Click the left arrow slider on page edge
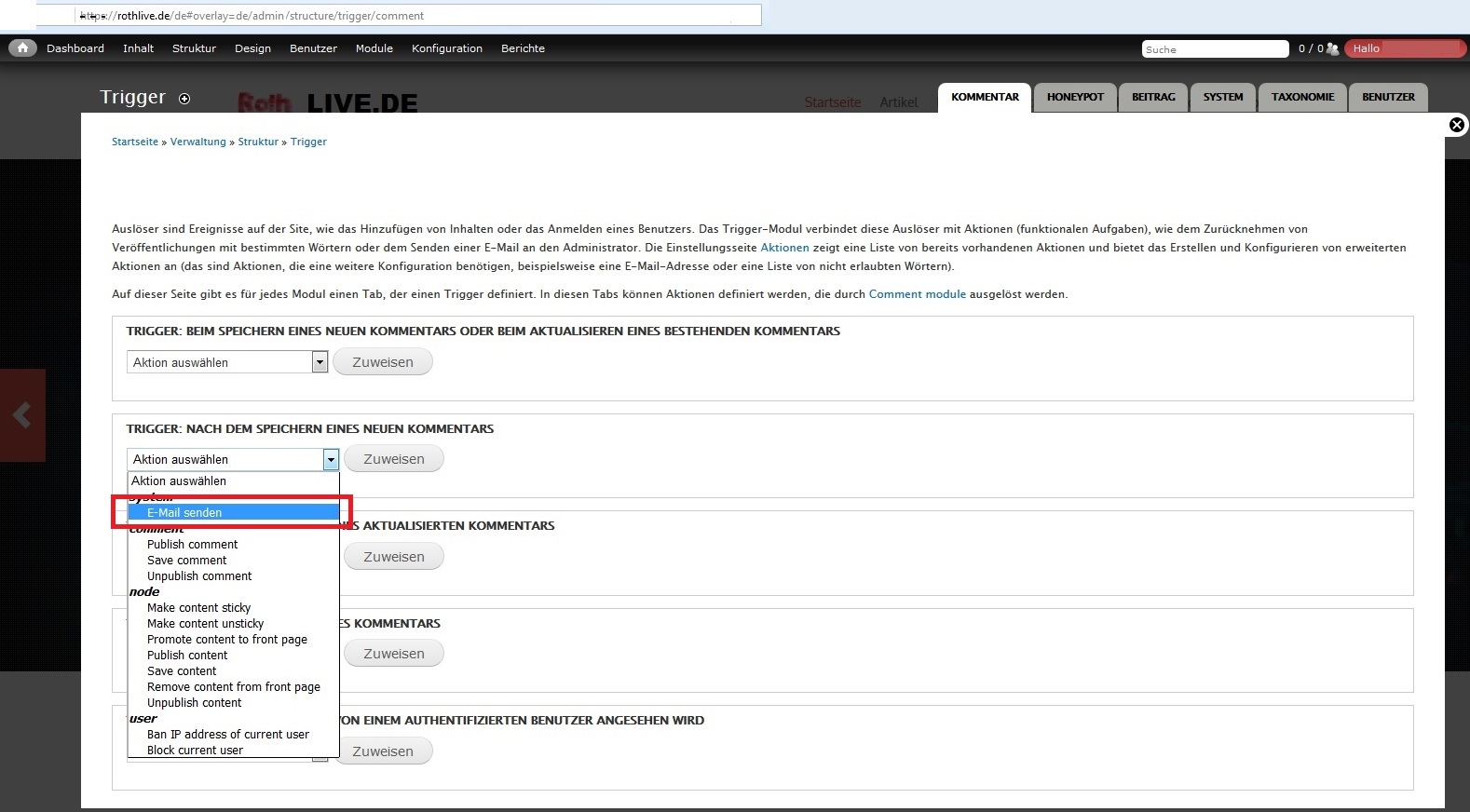Image resolution: width=1470 pixels, height=812 pixels. [22, 415]
